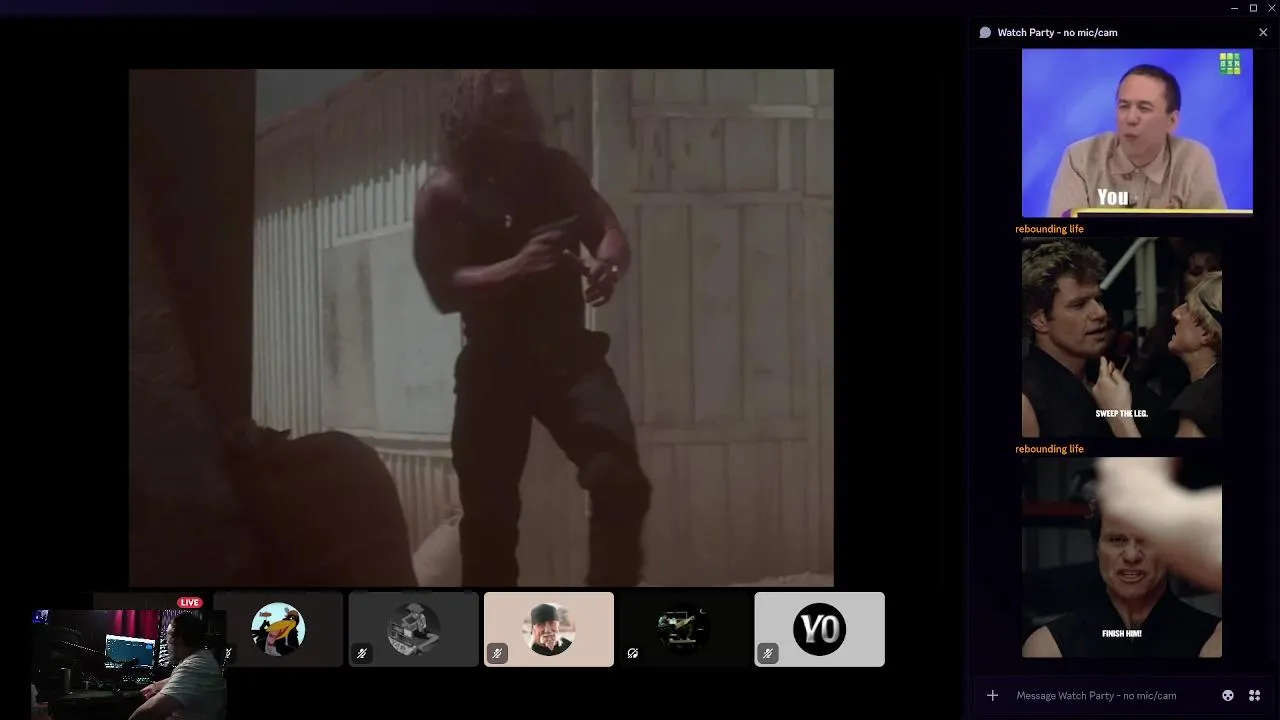Click the main stream video area
This screenshot has width=1280, height=720.
click(481, 327)
